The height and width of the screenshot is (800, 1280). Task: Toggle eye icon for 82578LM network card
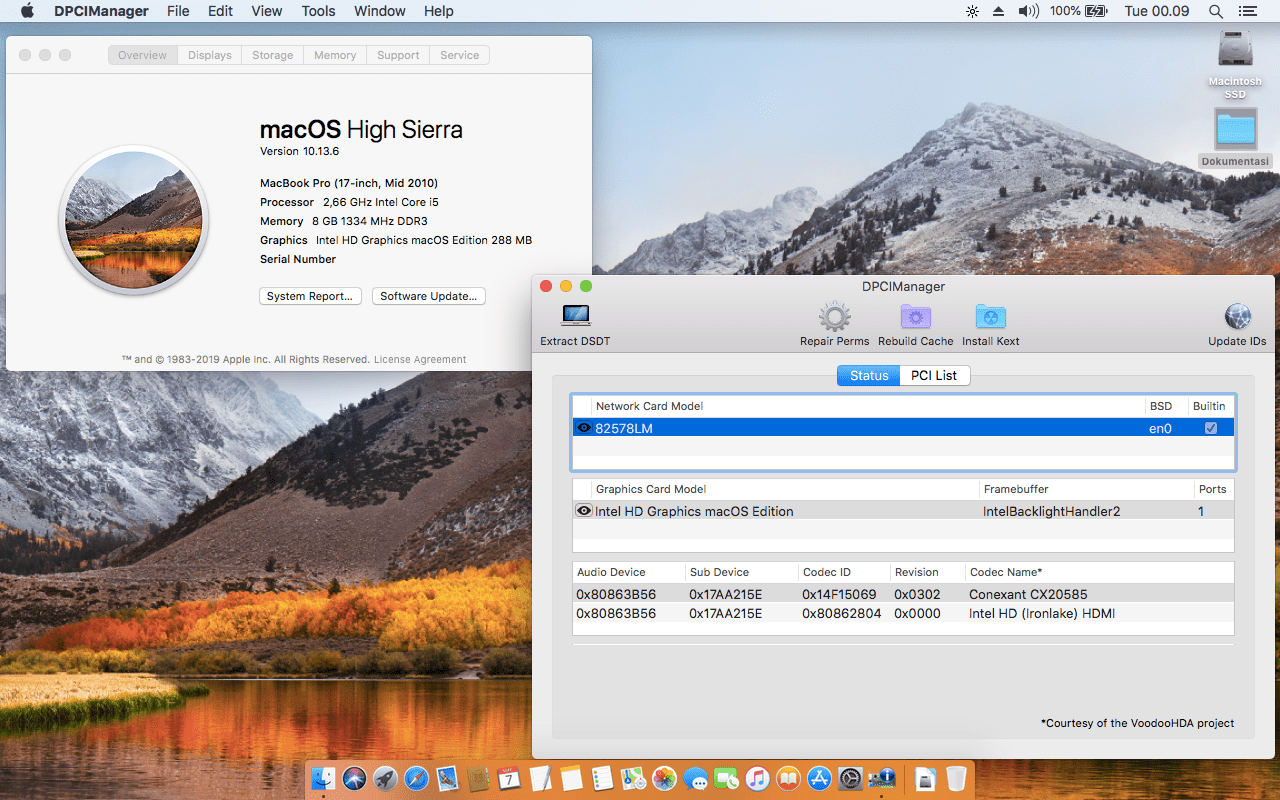(584, 428)
